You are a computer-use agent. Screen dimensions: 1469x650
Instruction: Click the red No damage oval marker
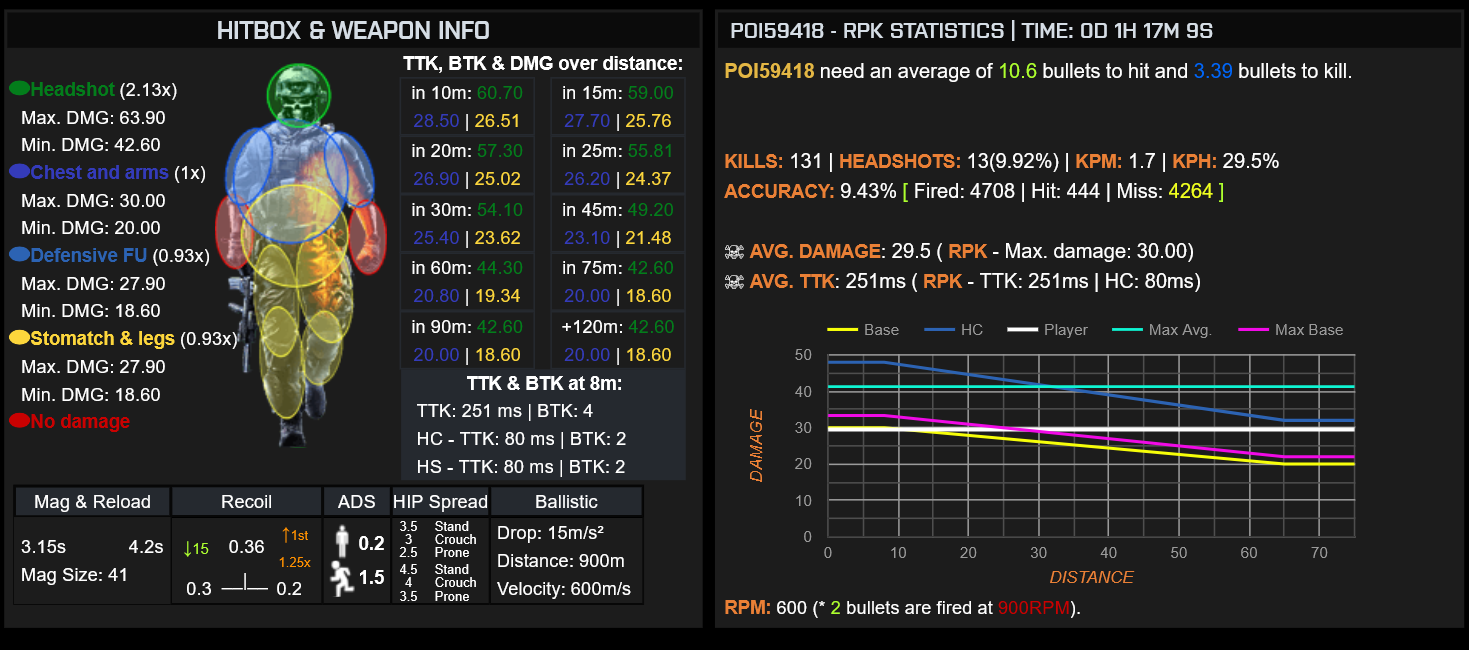[19, 421]
